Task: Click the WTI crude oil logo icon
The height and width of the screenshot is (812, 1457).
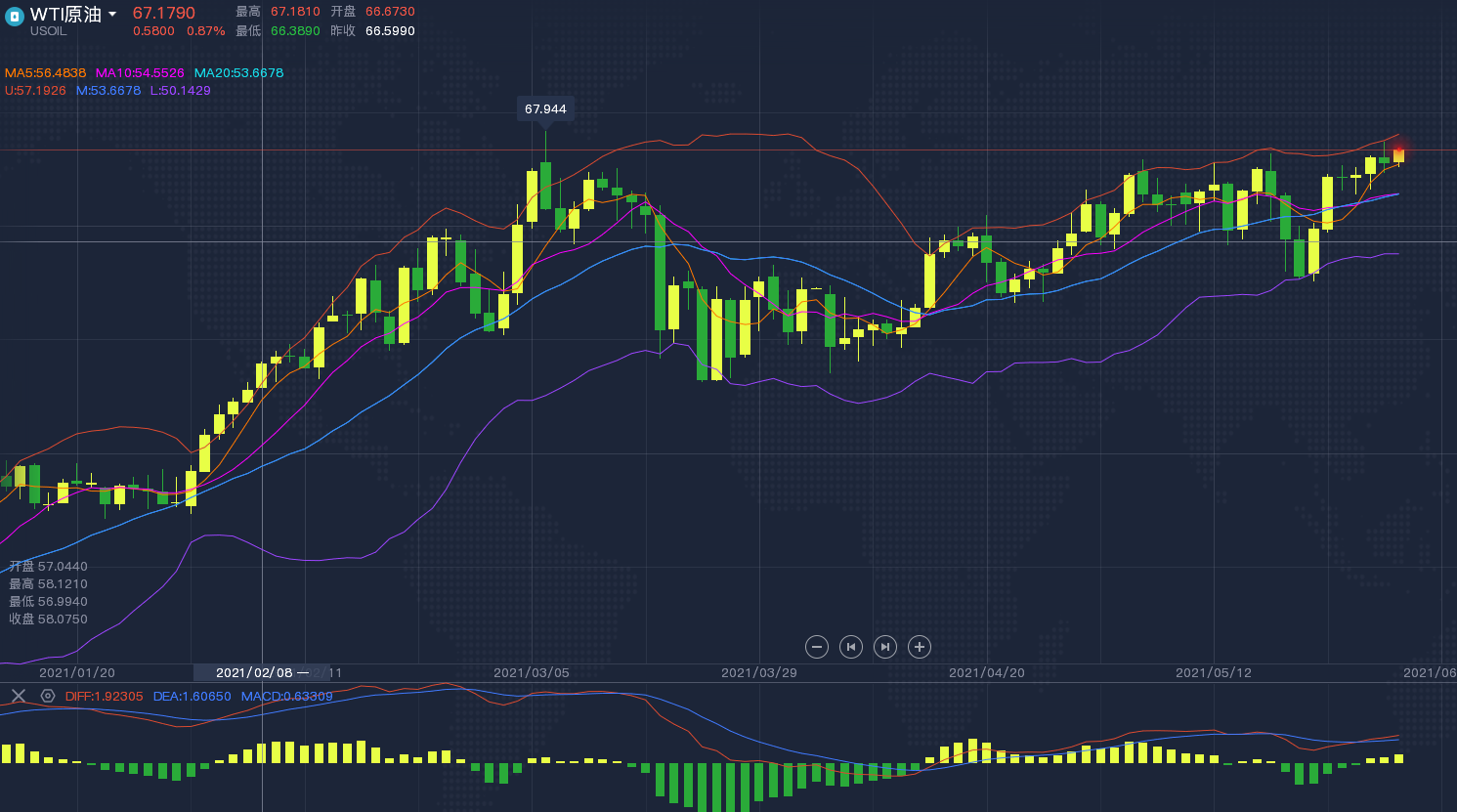Action: click(x=15, y=17)
